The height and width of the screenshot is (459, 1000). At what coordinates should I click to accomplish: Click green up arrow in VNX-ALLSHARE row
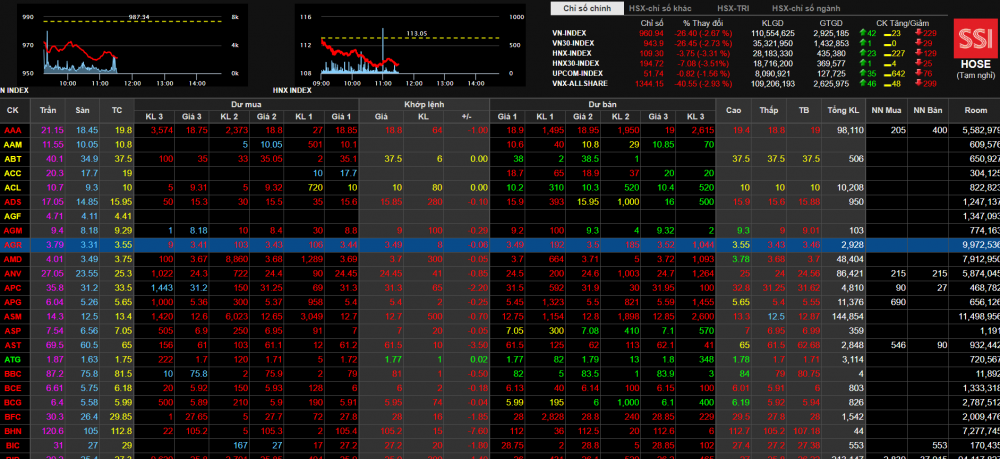point(862,83)
